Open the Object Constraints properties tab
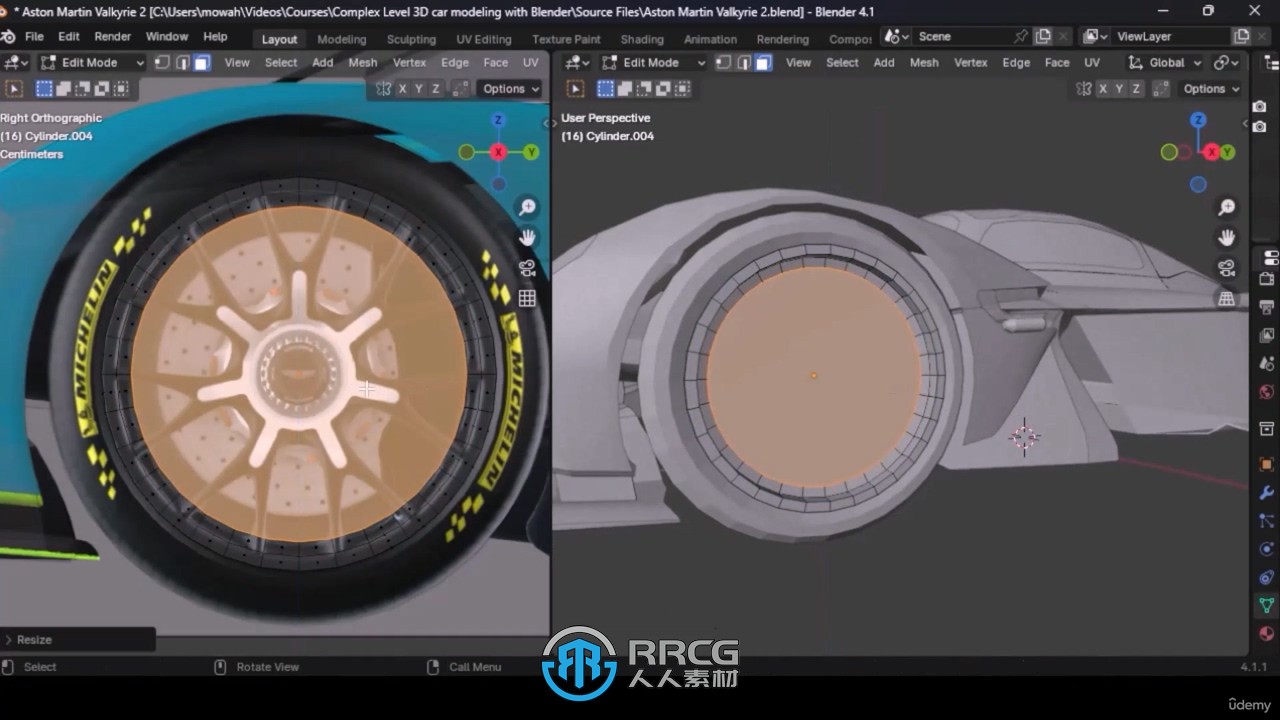The width and height of the screenshot is (1280, 720). (1266, 577)
